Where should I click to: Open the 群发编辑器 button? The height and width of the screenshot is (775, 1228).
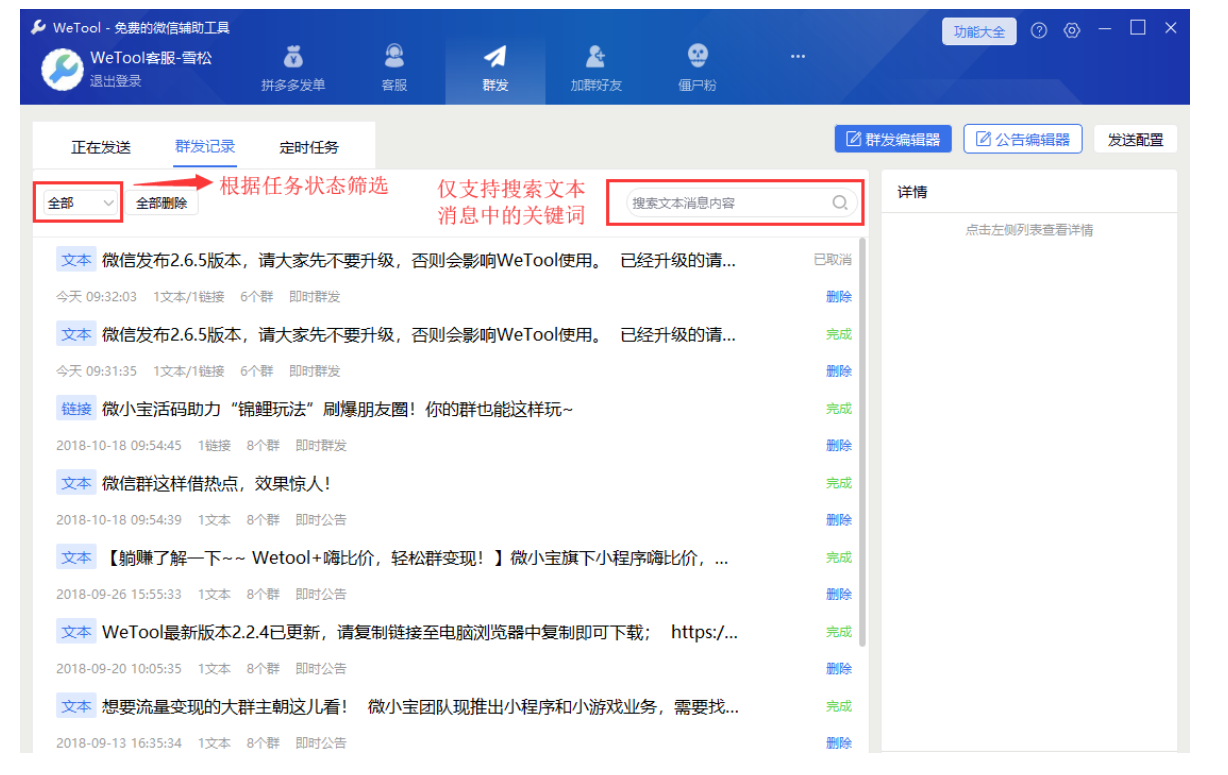pyautogui.click(x=893, y=140)
